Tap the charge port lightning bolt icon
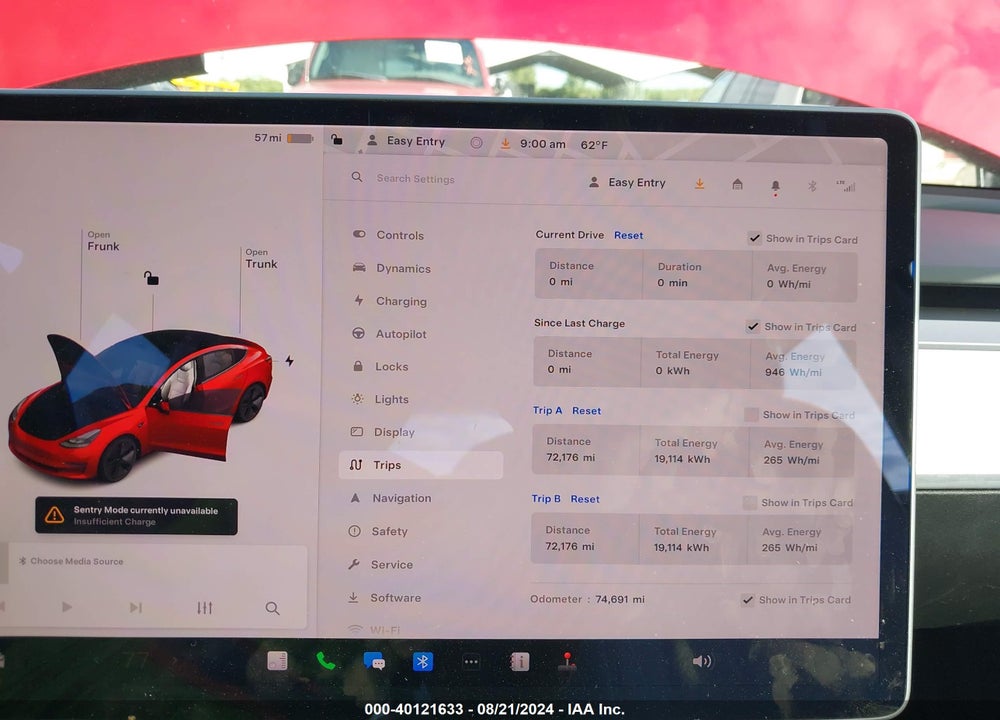The height and width of the screenshot is (720, 1000). [290, 361]
